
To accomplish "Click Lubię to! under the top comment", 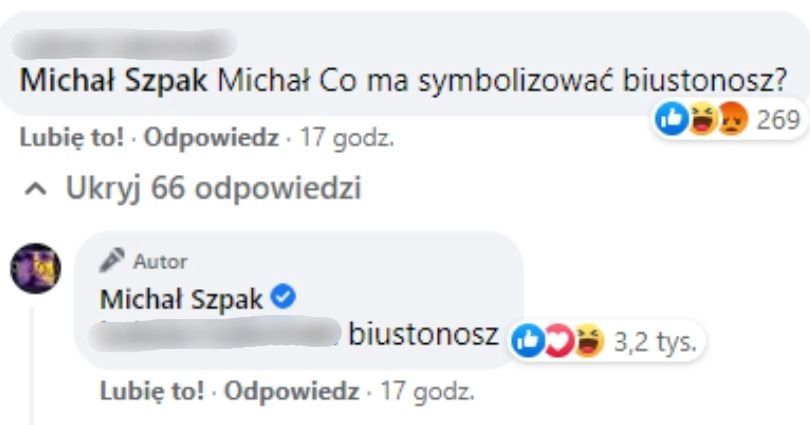I will pos(72,138).
